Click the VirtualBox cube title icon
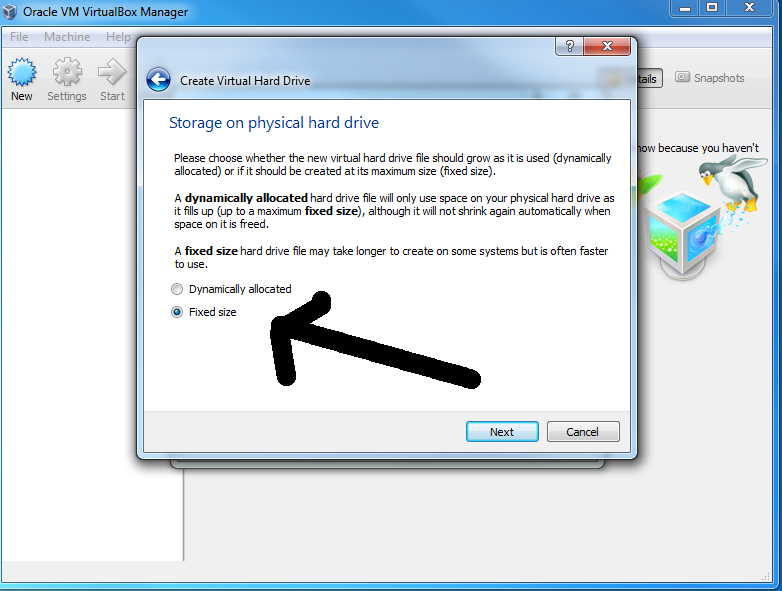The image size is (782, 591). (x=10, y=11)
